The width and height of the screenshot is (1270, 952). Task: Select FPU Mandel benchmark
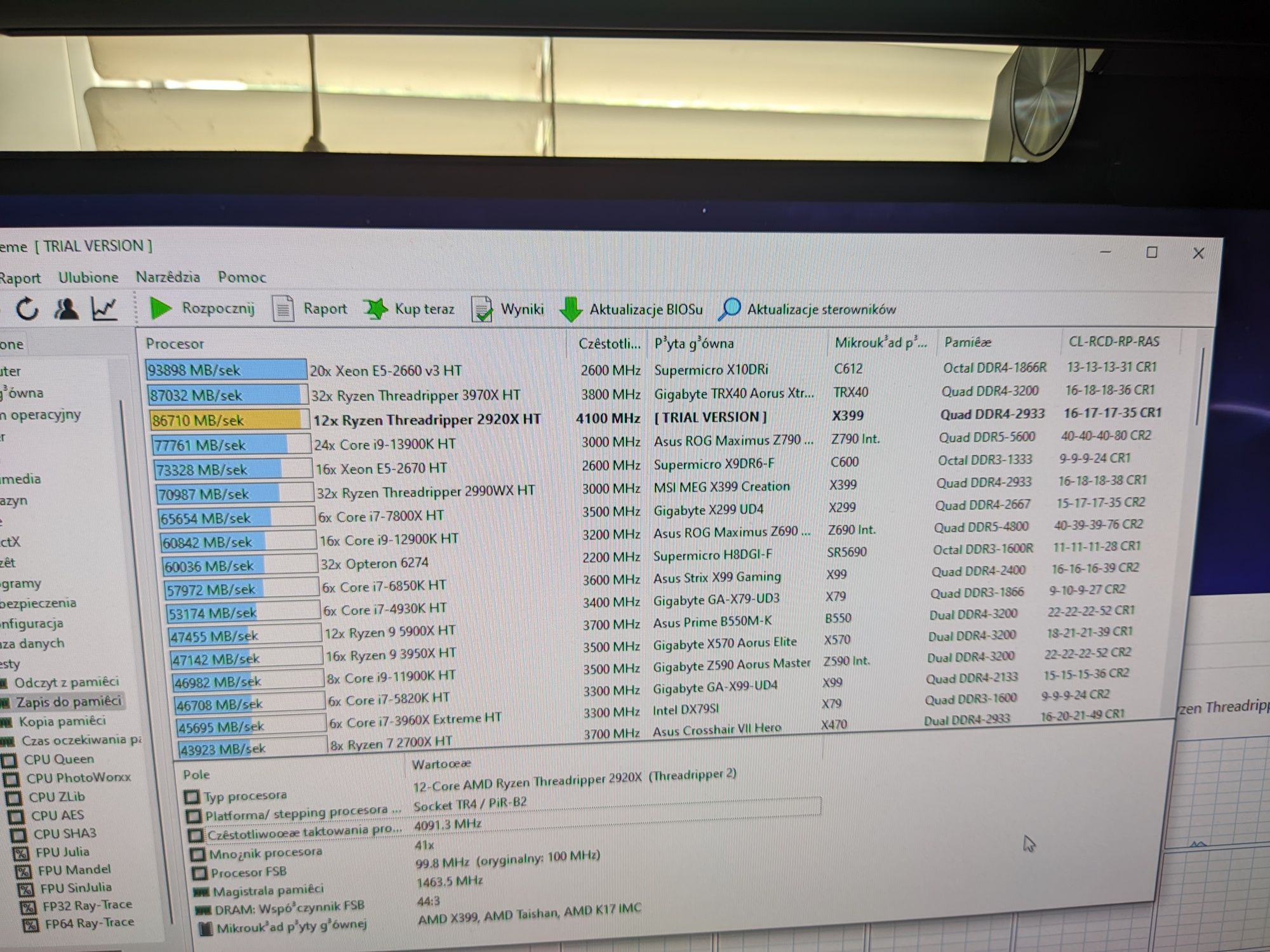[74, 869]
